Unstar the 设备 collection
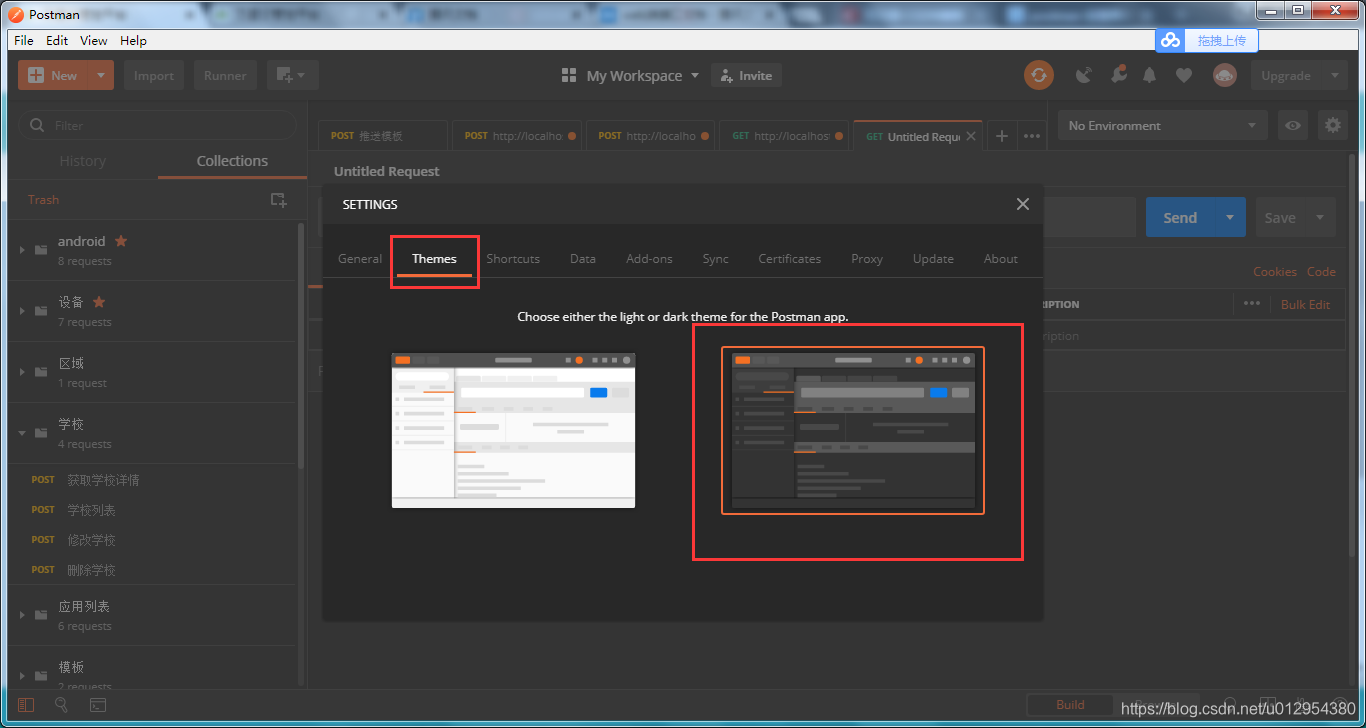The image size is (1366, 728). click(99, 302)
